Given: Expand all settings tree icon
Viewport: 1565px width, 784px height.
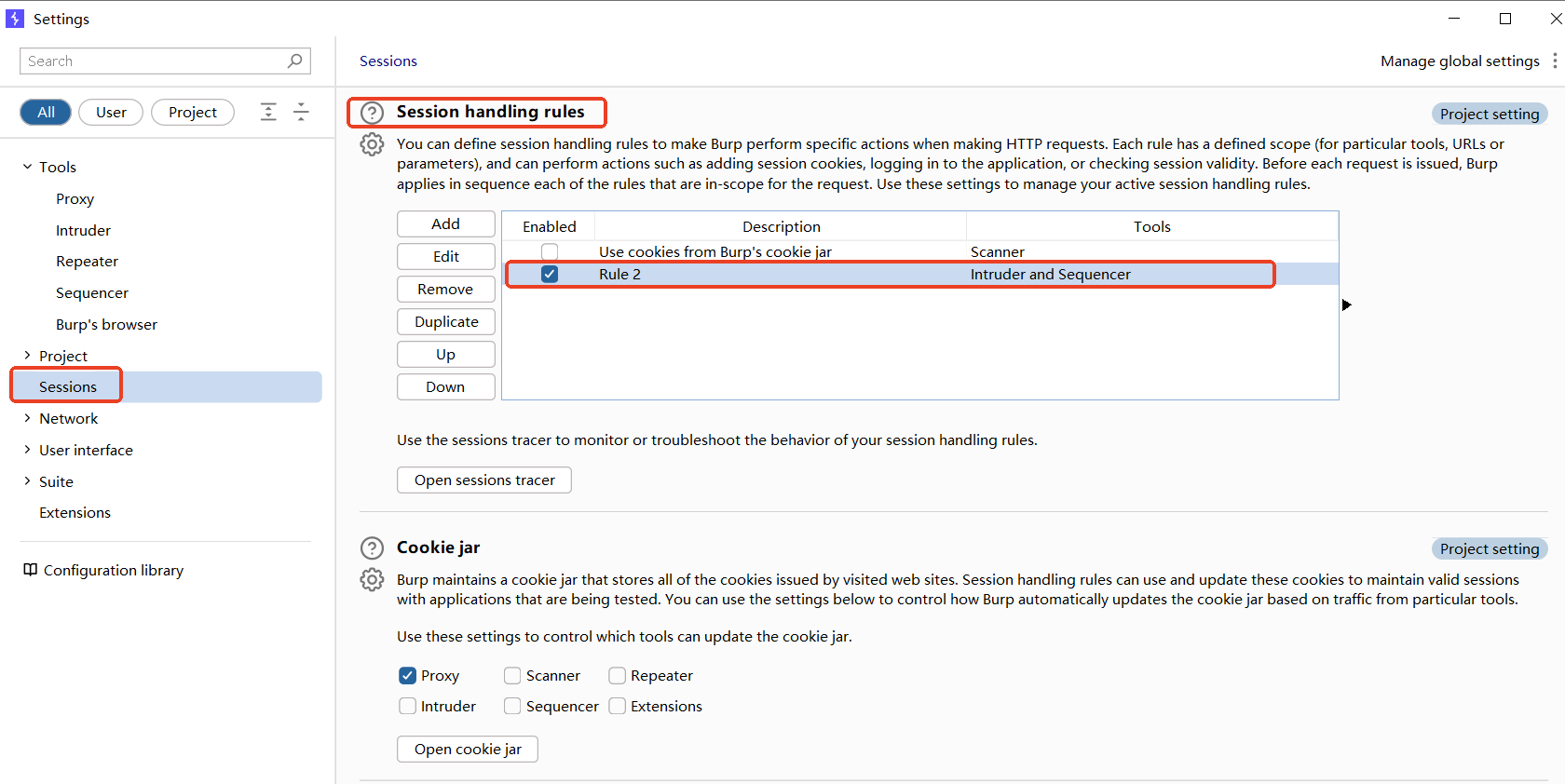Looking at the screenshot, I should point(268,112).
